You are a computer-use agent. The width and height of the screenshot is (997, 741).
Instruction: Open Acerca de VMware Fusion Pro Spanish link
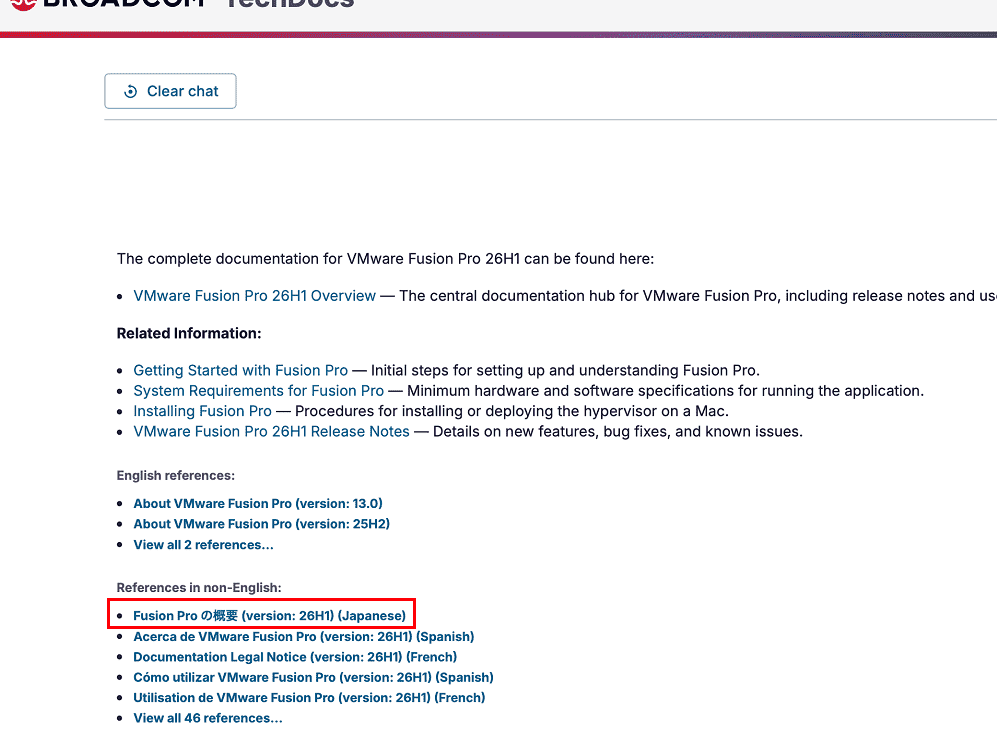(304, 637)
